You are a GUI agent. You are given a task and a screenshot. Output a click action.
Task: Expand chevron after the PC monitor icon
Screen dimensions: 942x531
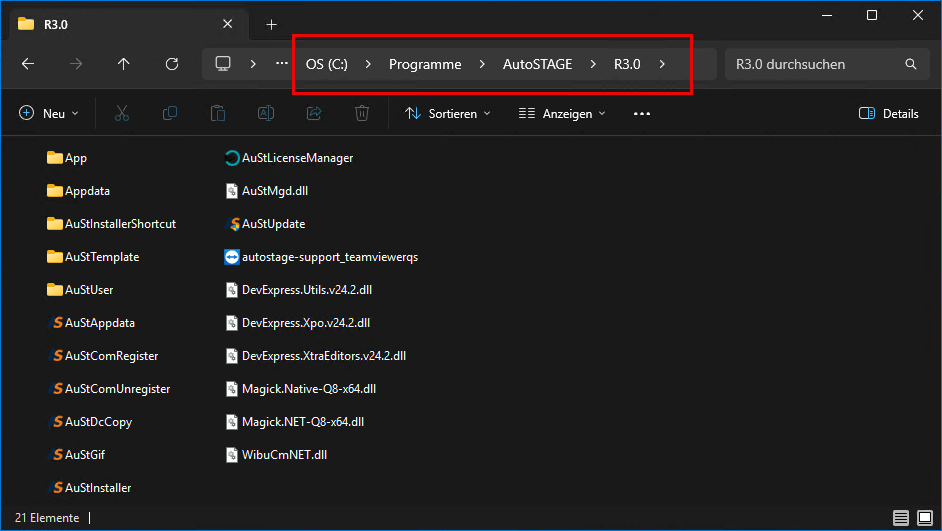[253, 64]
